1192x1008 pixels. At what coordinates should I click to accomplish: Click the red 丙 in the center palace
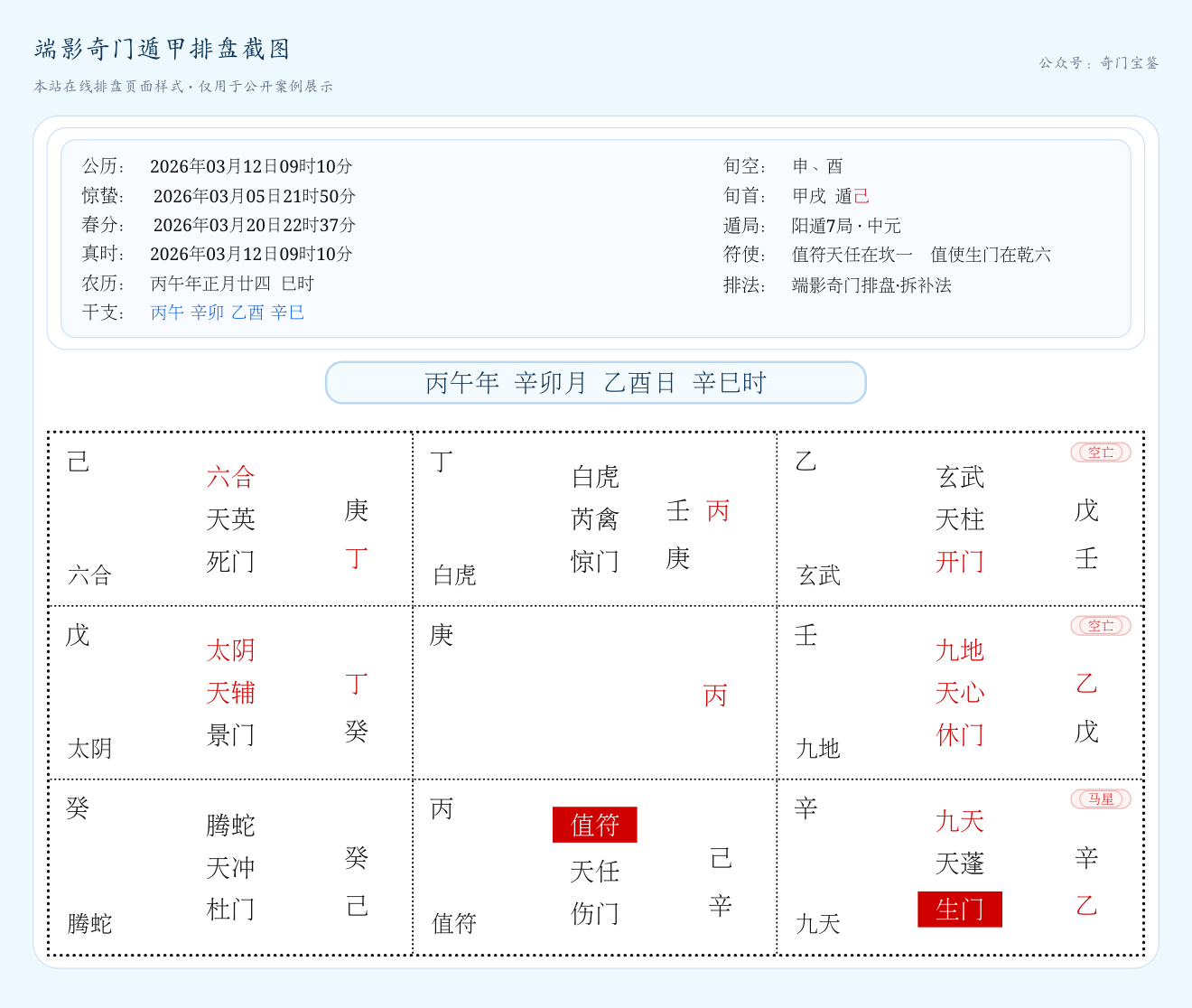715,695
